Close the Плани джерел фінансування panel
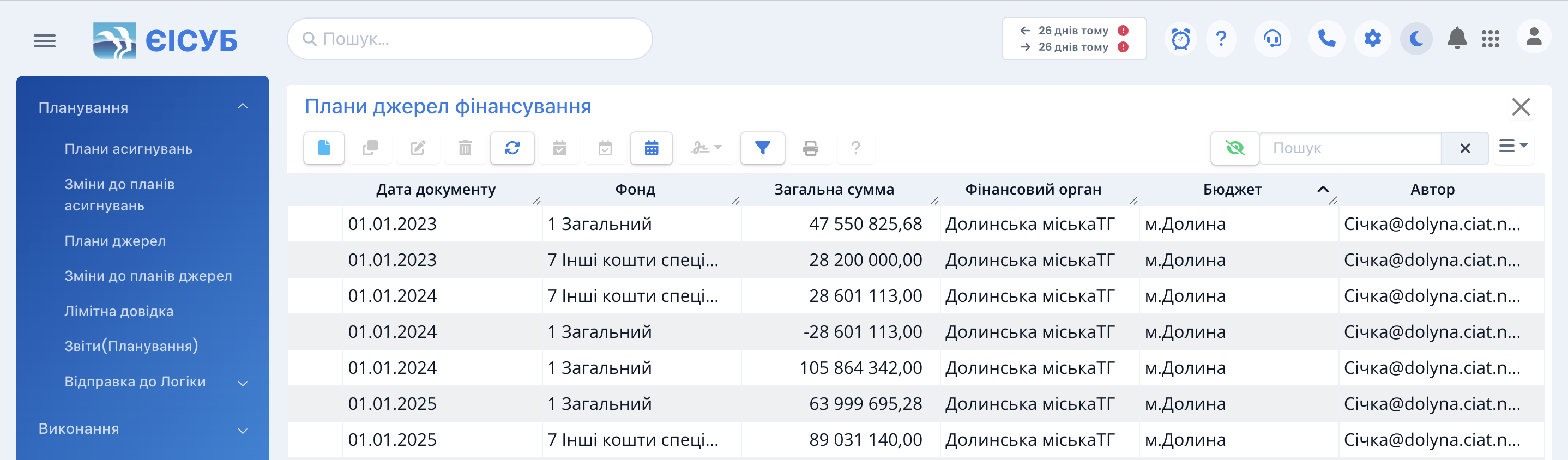1568x460 pixels. pyautogui.click(x=1521, y=107)
